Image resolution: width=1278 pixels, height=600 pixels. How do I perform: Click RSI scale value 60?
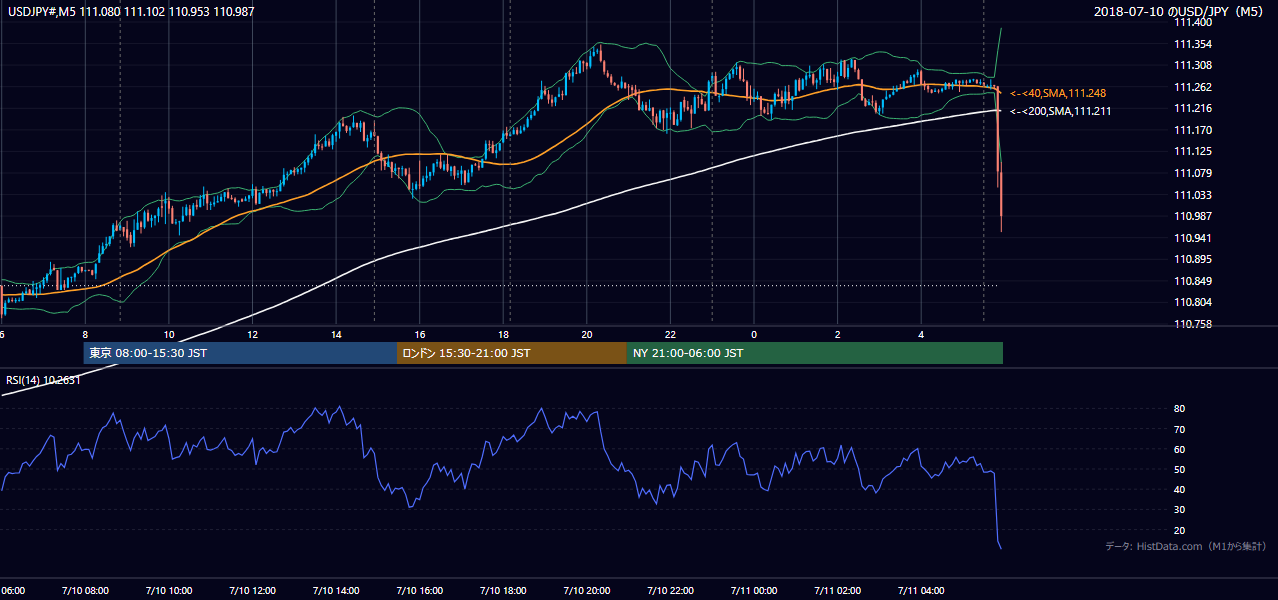coord(1179,449)
